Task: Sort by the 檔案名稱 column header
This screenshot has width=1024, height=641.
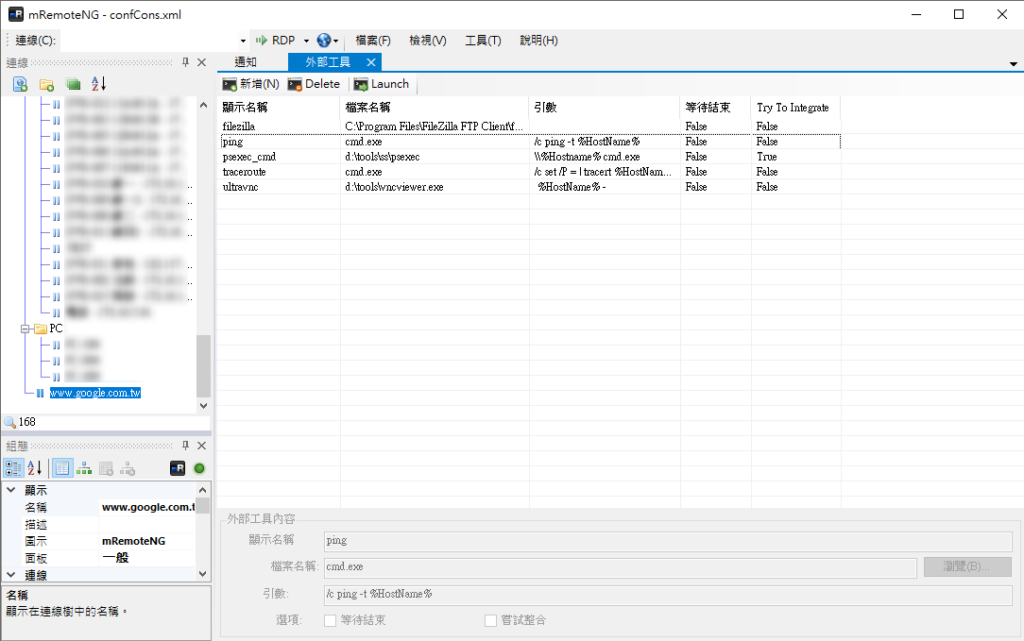Action: [434, 107]
